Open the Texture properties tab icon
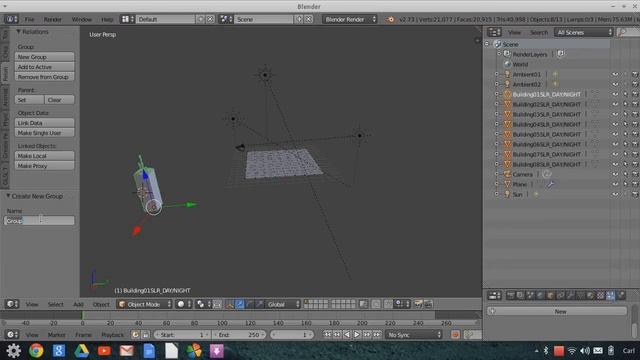640x360 pixels. 600,296
